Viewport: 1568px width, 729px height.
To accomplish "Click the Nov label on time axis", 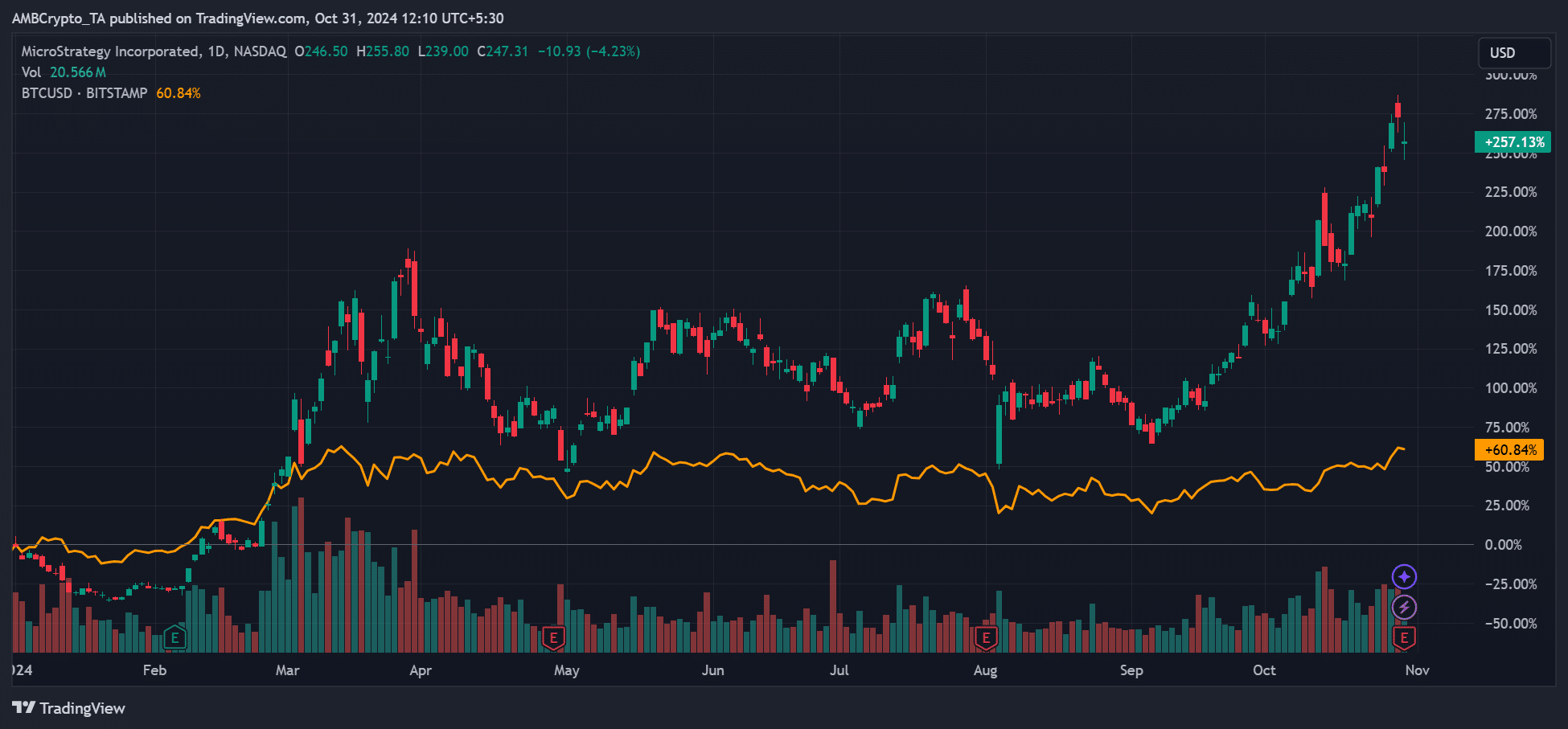I will pyautogui.click(x=1417, y=670).
